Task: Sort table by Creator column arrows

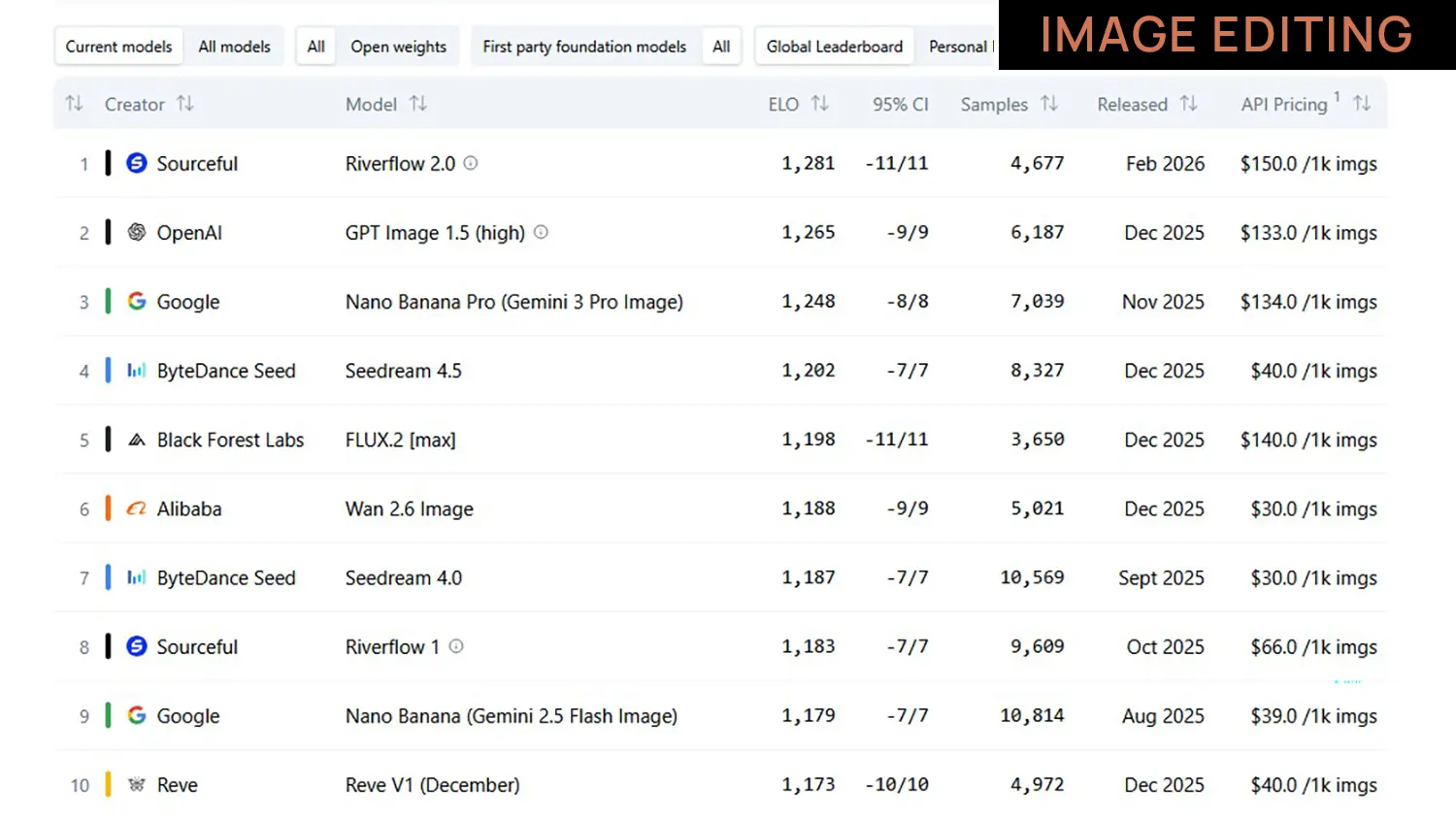Action: [x=184, y=104]
